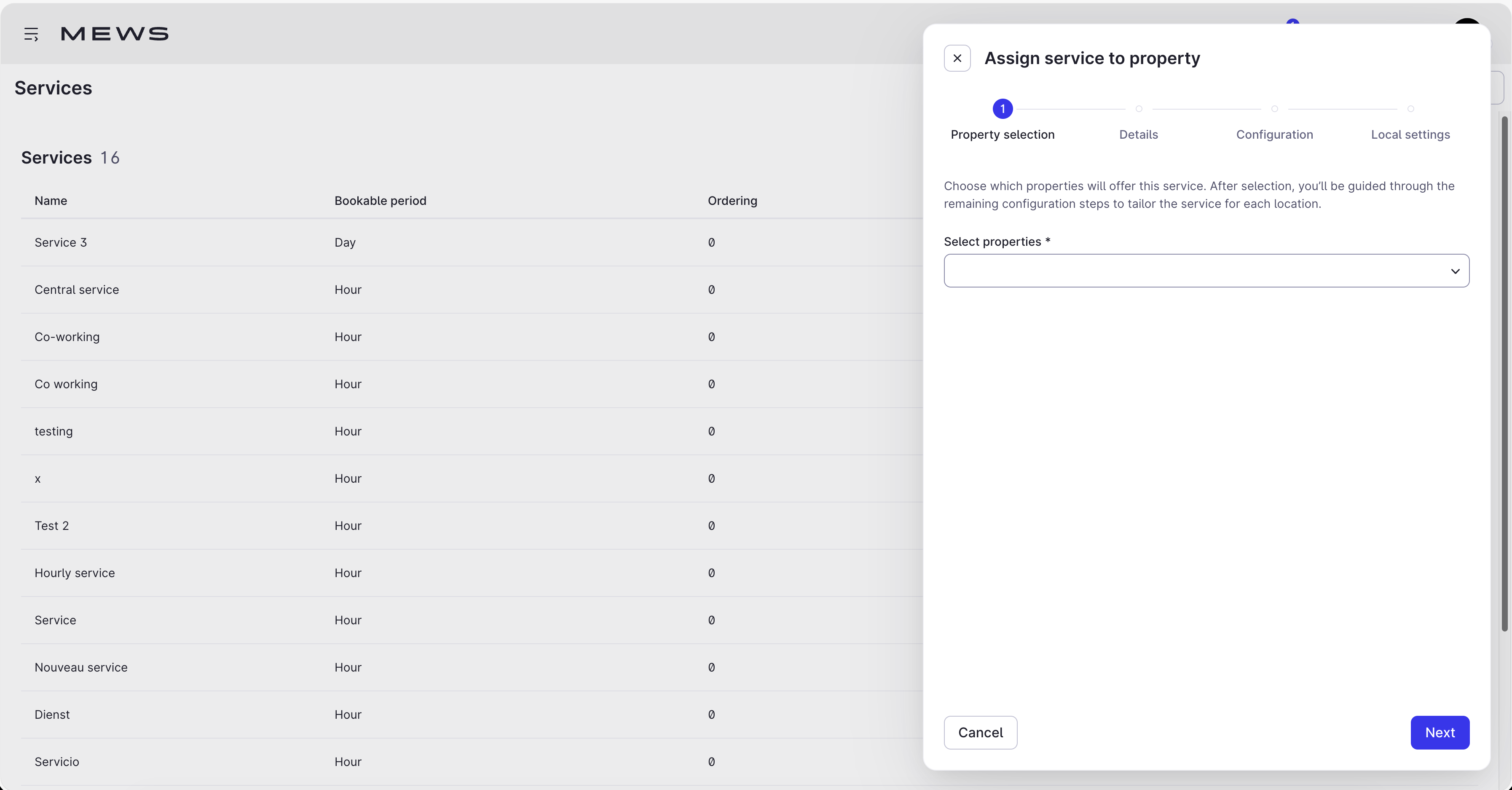Close the Assign service to property panel
Image resolution: width=1512 pixels, height=790 pixels.
point(957,58)
